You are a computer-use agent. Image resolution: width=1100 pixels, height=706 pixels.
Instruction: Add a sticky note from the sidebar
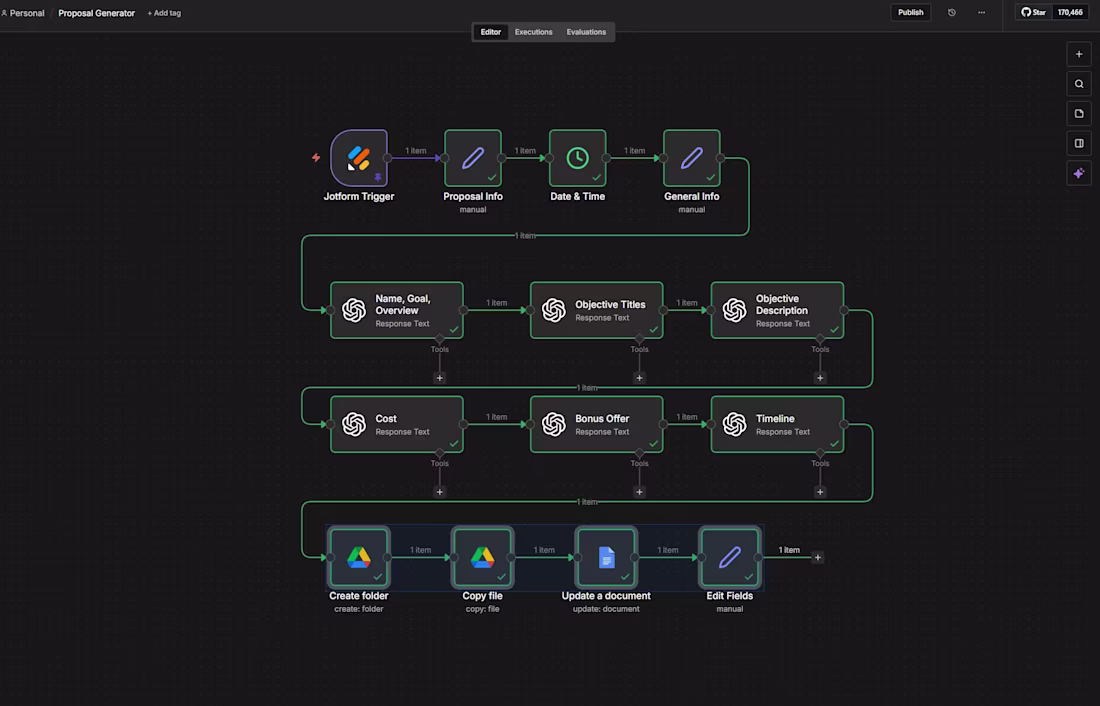(x=1078, y=113)
